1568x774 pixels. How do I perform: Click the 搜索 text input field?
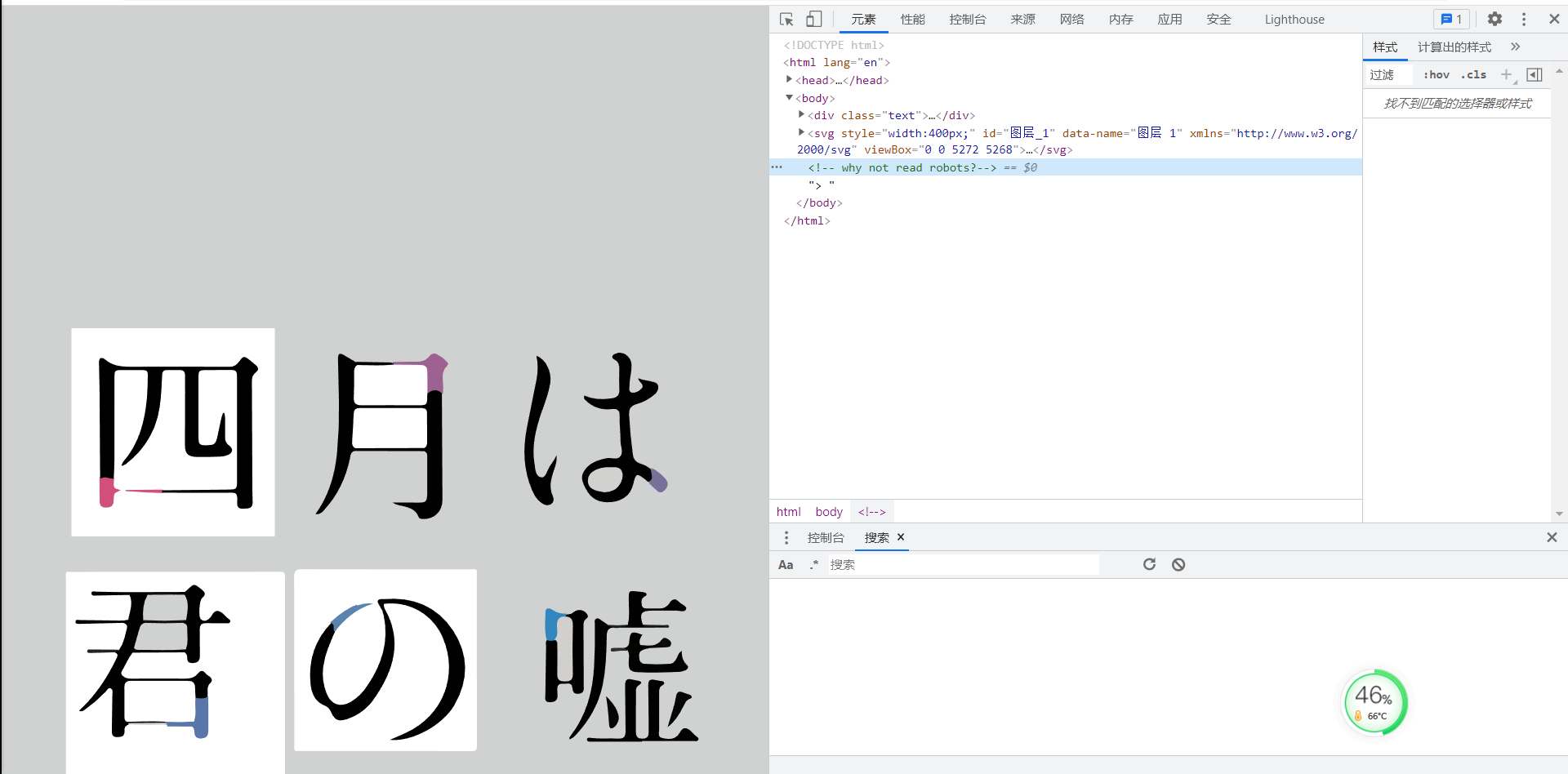[963, 564]
